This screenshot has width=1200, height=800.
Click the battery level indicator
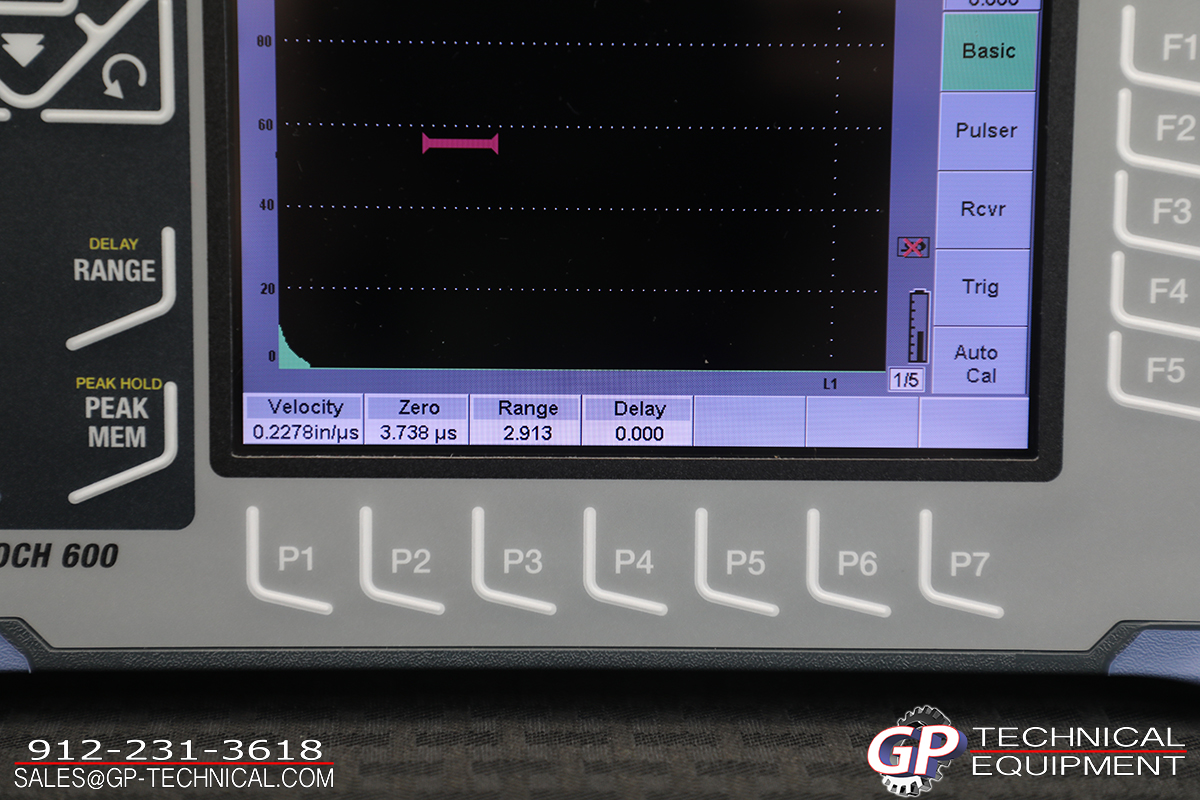pos(918,327)
